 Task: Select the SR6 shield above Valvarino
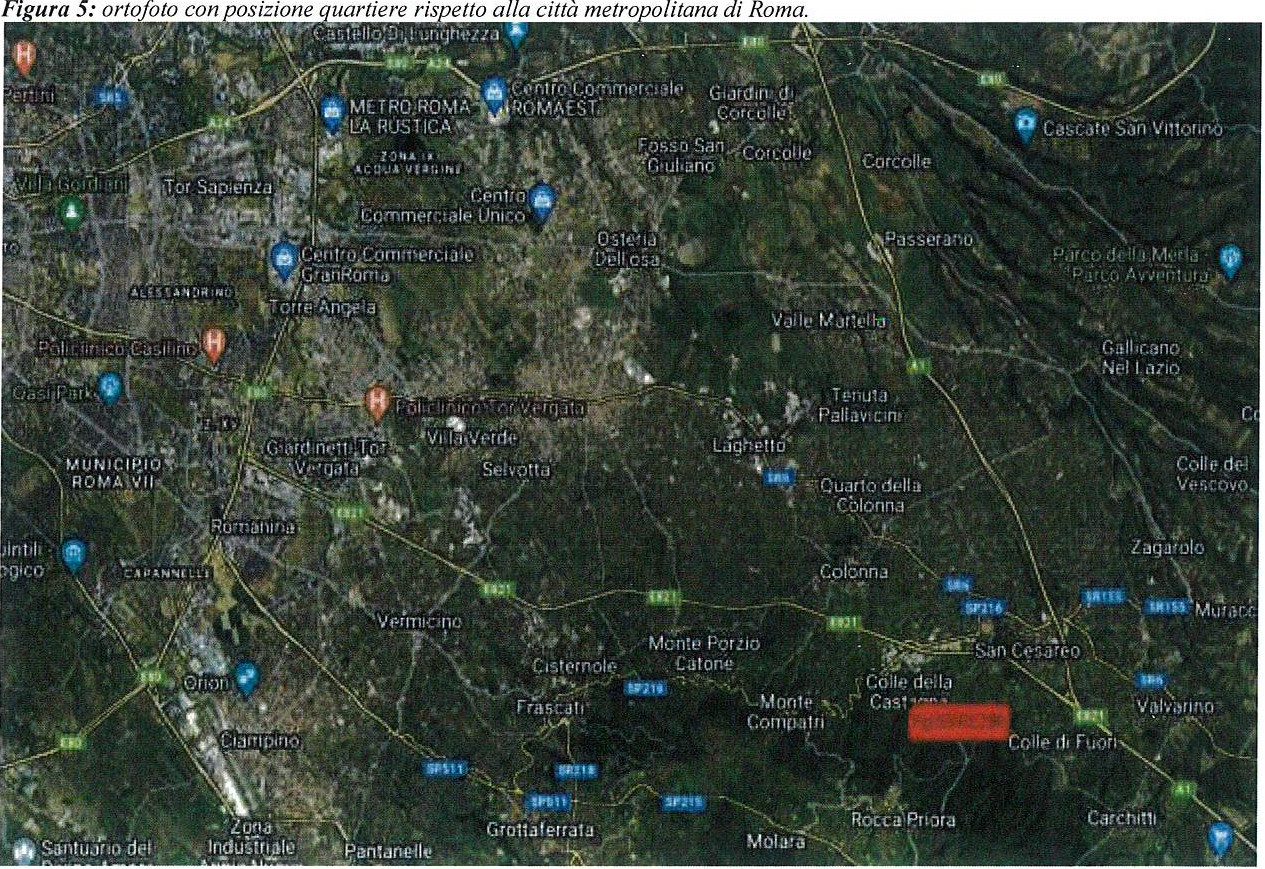pyautogui.click(x=1152, y=680)
